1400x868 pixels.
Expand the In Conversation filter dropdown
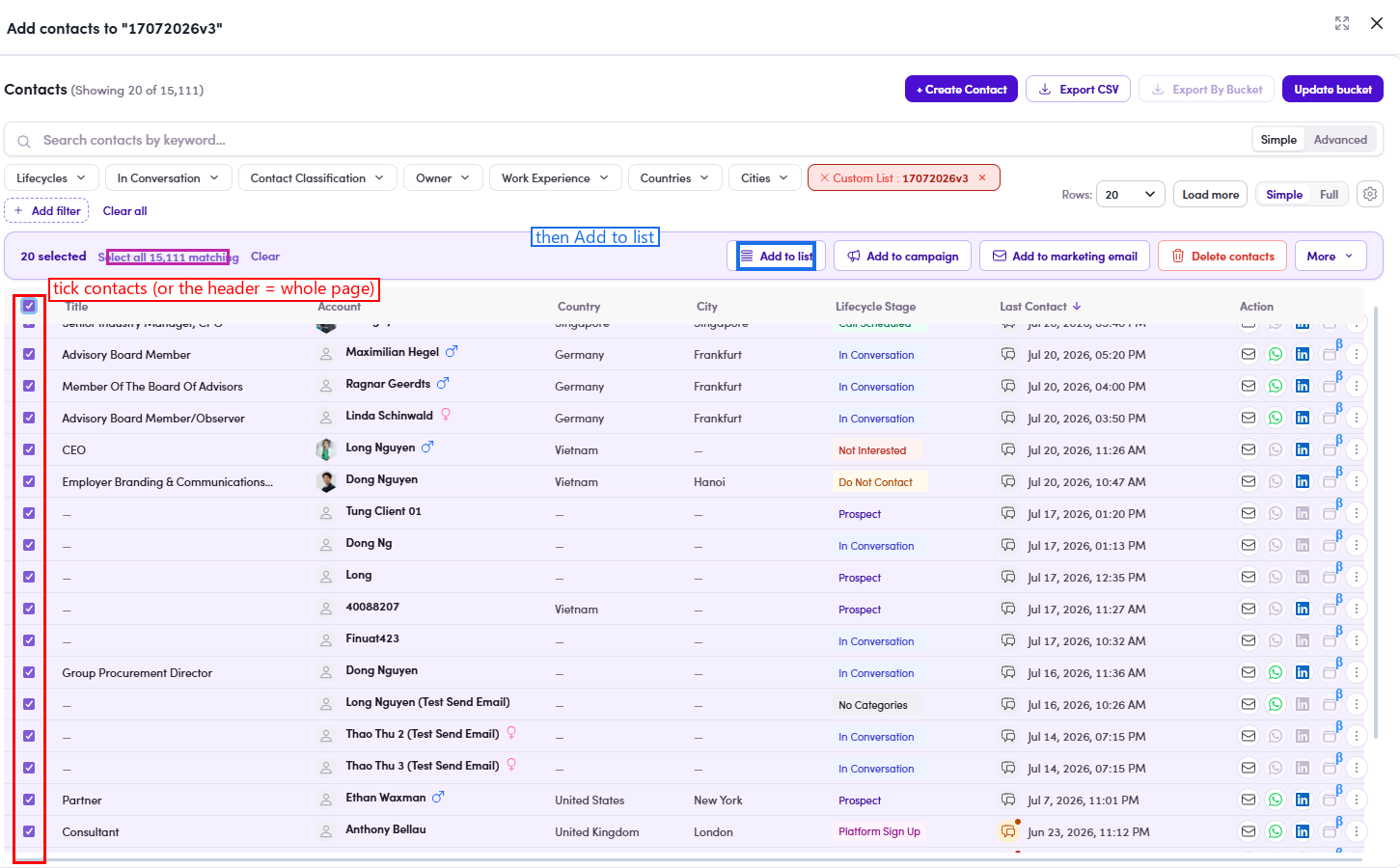168,178
